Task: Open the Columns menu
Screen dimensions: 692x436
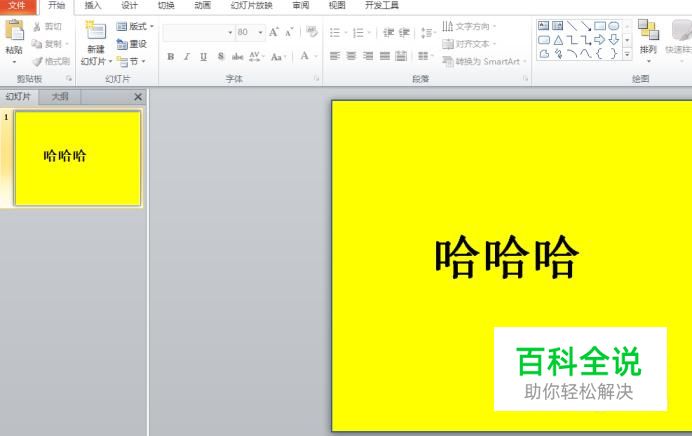Action: tap(425, 56)
